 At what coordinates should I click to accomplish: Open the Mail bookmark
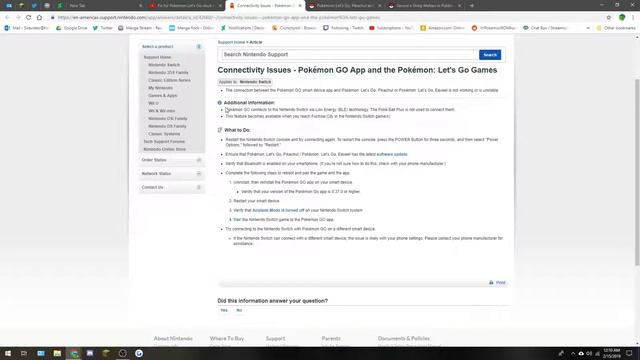tap(27, 28)
